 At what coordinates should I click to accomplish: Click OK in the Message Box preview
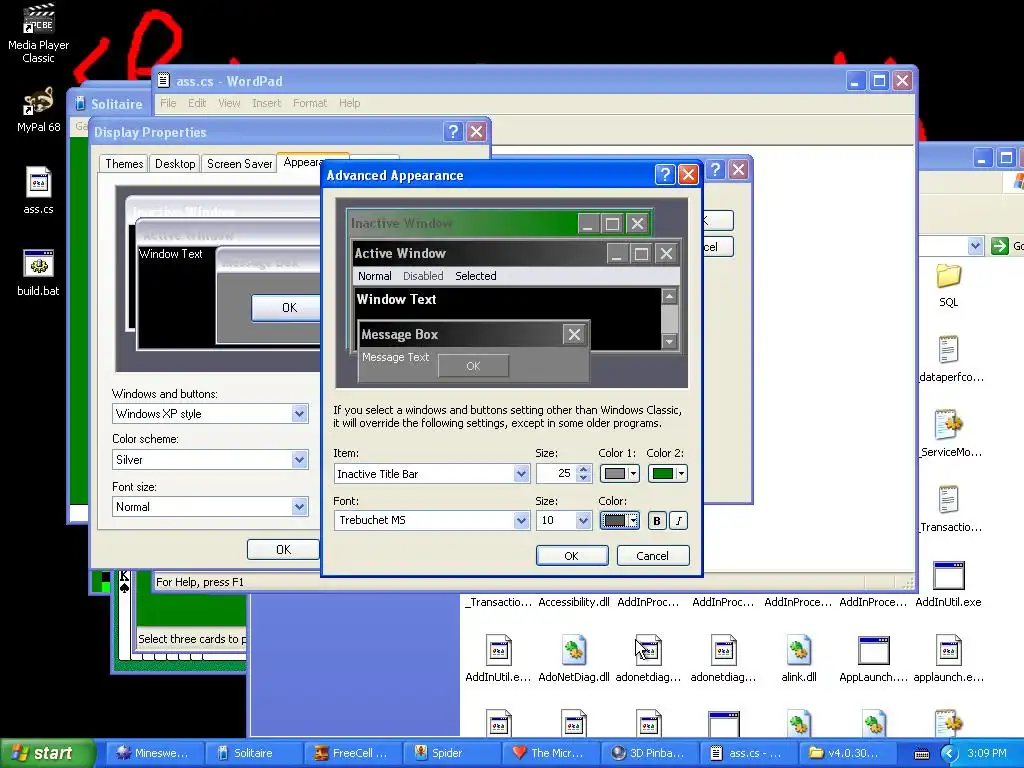(x=473, y=366)
